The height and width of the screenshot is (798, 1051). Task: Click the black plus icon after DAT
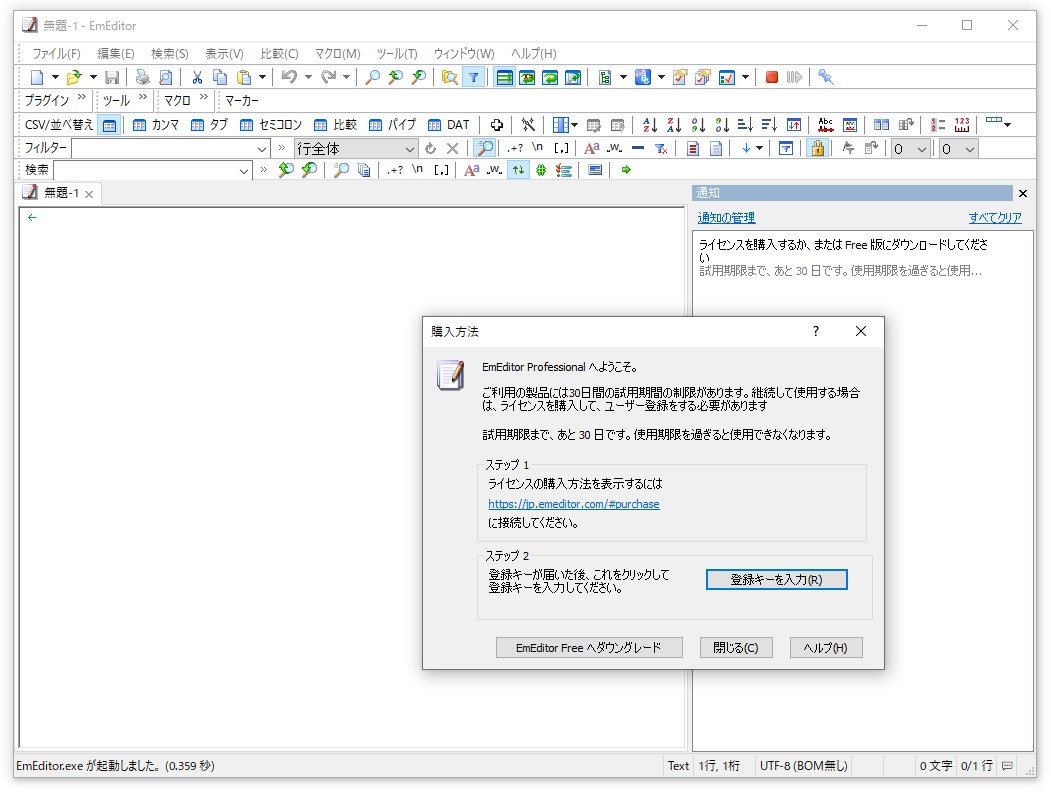pos(496,125)
